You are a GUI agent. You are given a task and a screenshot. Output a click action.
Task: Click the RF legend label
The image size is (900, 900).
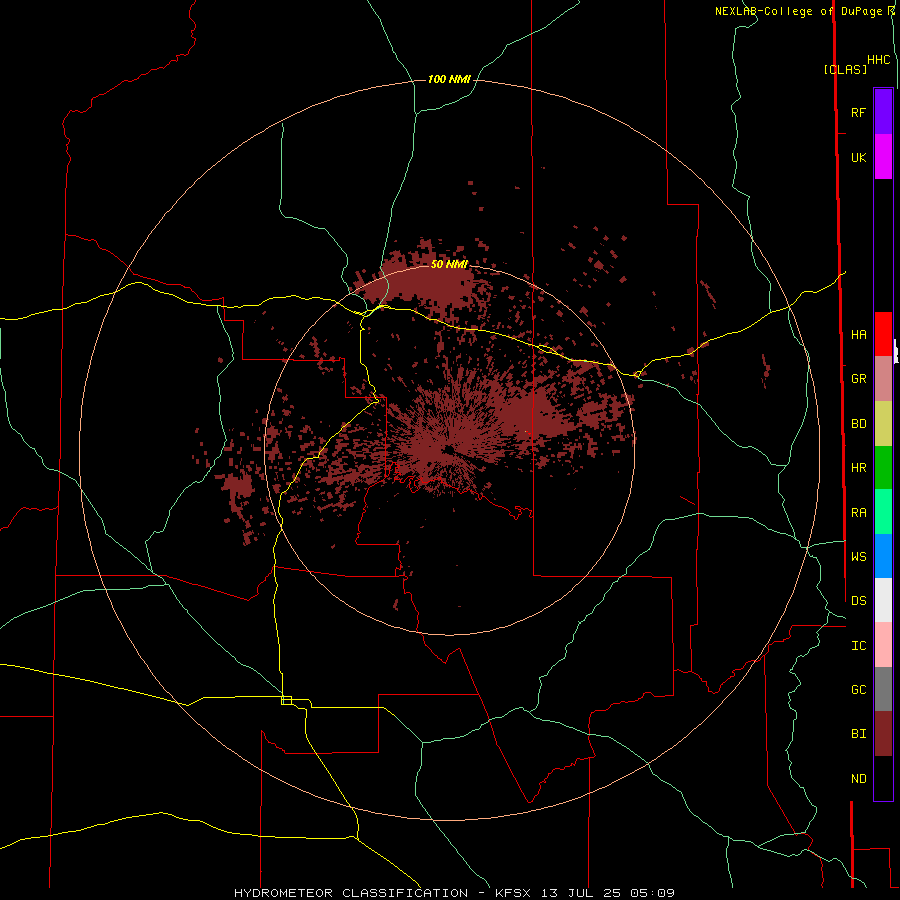click(x=858, y=113)
